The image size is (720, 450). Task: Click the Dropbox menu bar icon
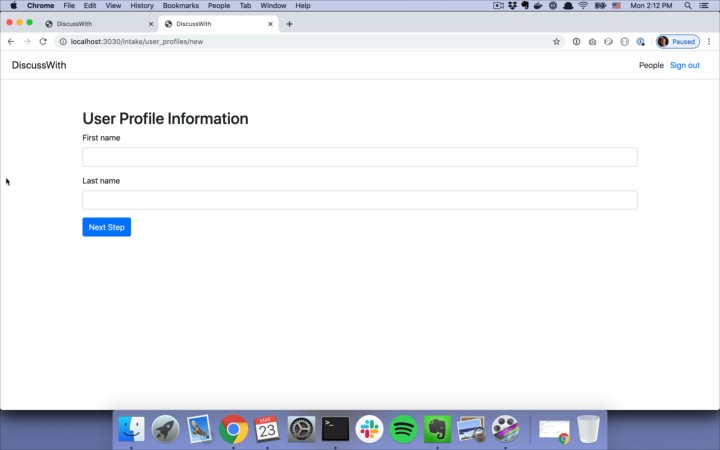pos(512,6)
